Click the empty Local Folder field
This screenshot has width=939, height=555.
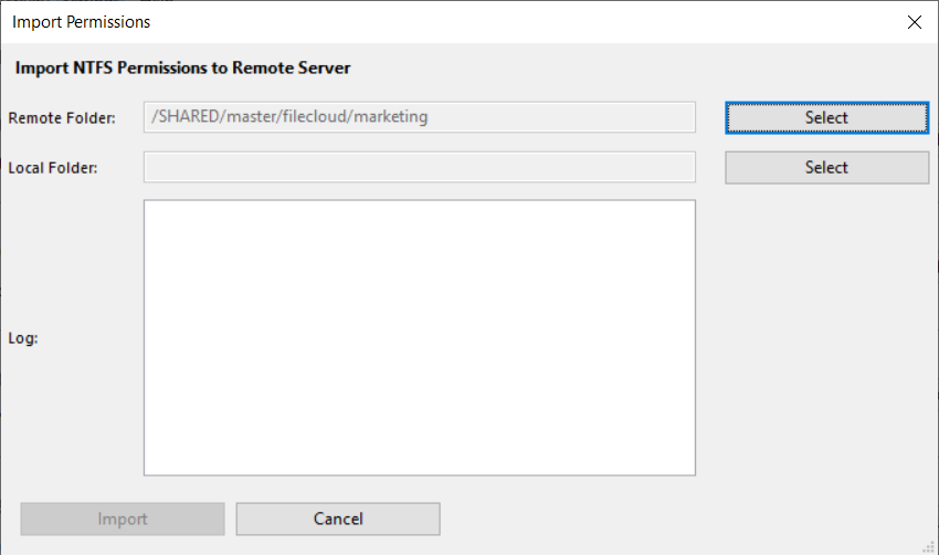[x=419, y=167]
